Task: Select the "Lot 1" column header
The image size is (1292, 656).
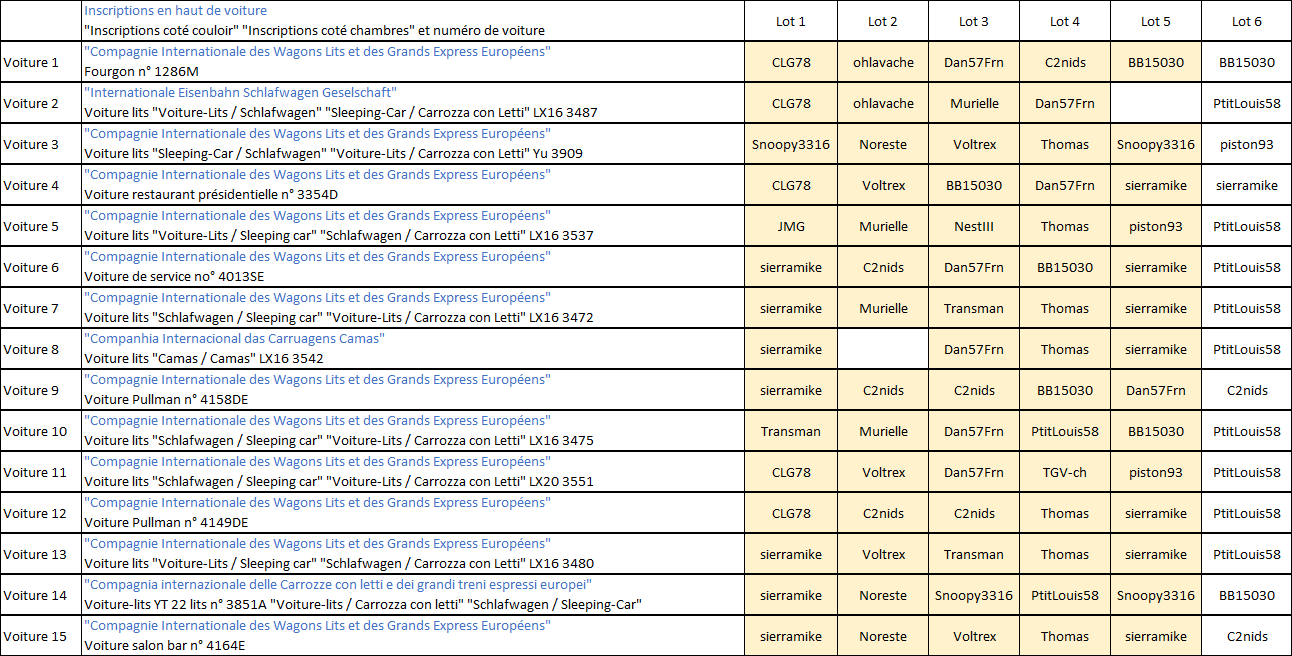Action: pyautogui.click(x=791, y=21)
